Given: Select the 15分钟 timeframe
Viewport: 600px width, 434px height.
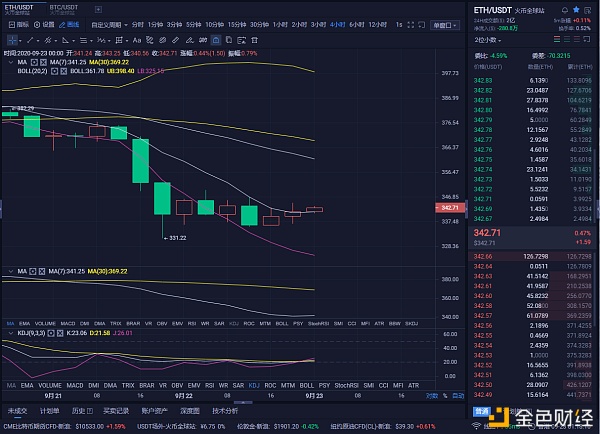Looking at the screenshot, I should pyautogui.click(x=237, y=25).
